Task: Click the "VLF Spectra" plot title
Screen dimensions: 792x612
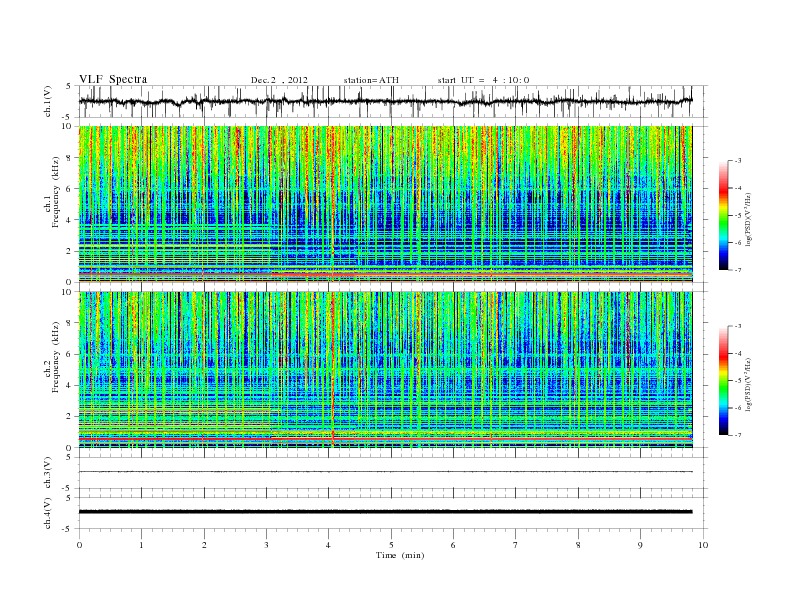Action: point(113,79)
